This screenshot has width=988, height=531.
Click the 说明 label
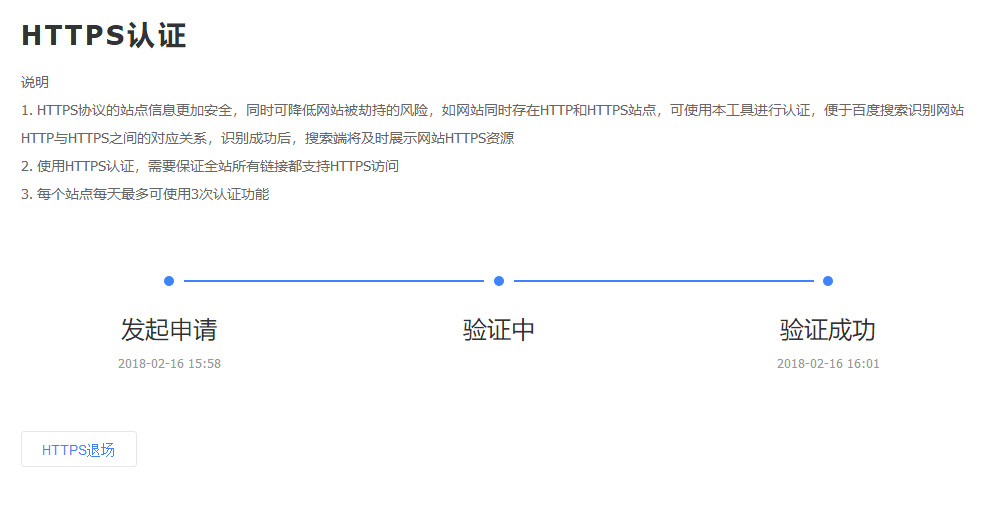[35, 82]
